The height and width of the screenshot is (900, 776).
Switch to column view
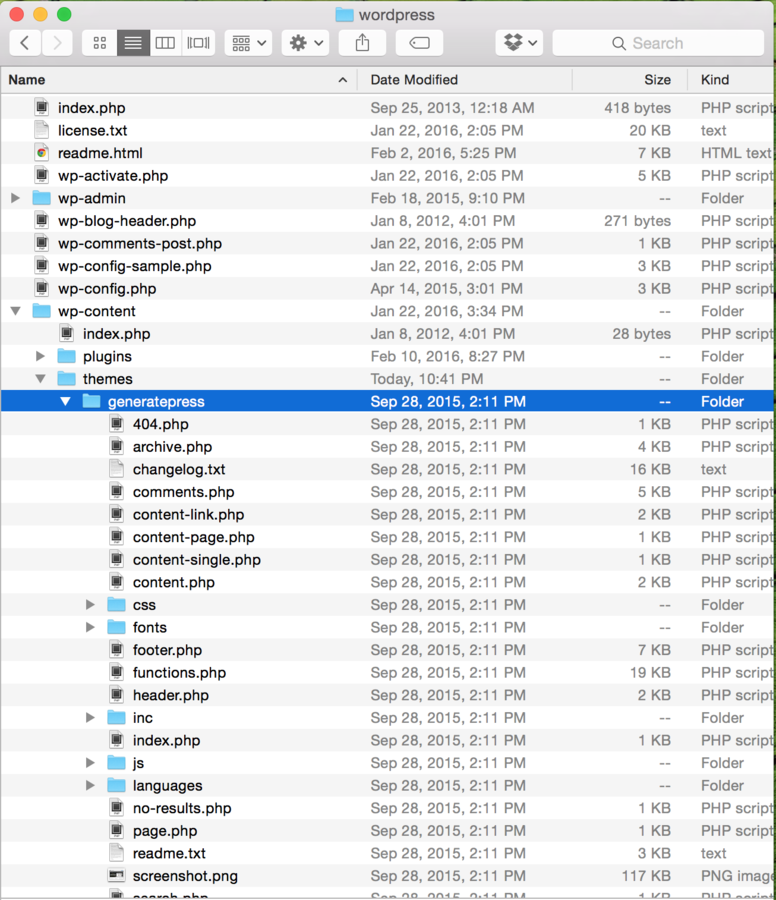(x=165, y=43)
